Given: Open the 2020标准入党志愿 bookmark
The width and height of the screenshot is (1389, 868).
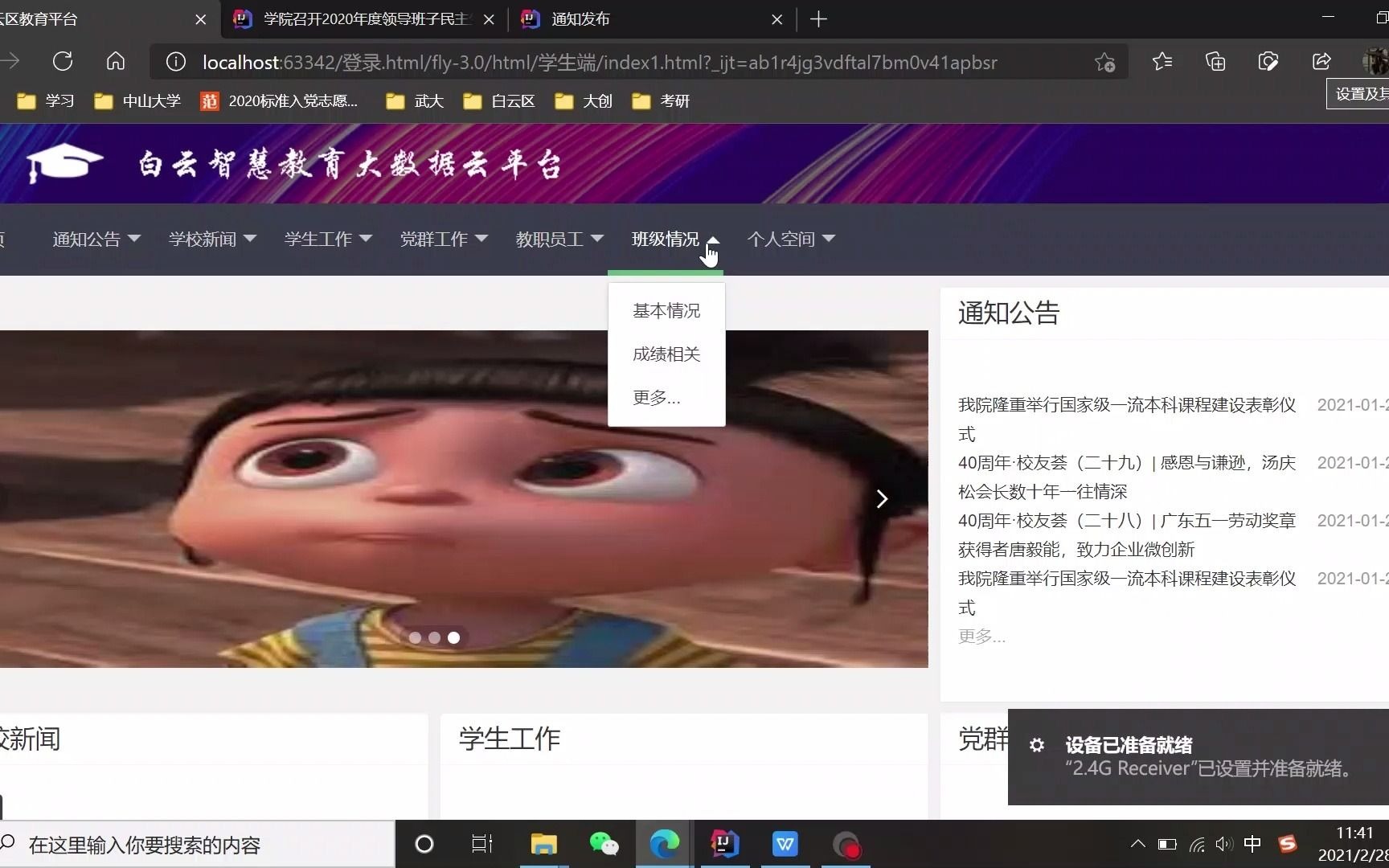Looking at the screenshot, I should click(279, 101).
